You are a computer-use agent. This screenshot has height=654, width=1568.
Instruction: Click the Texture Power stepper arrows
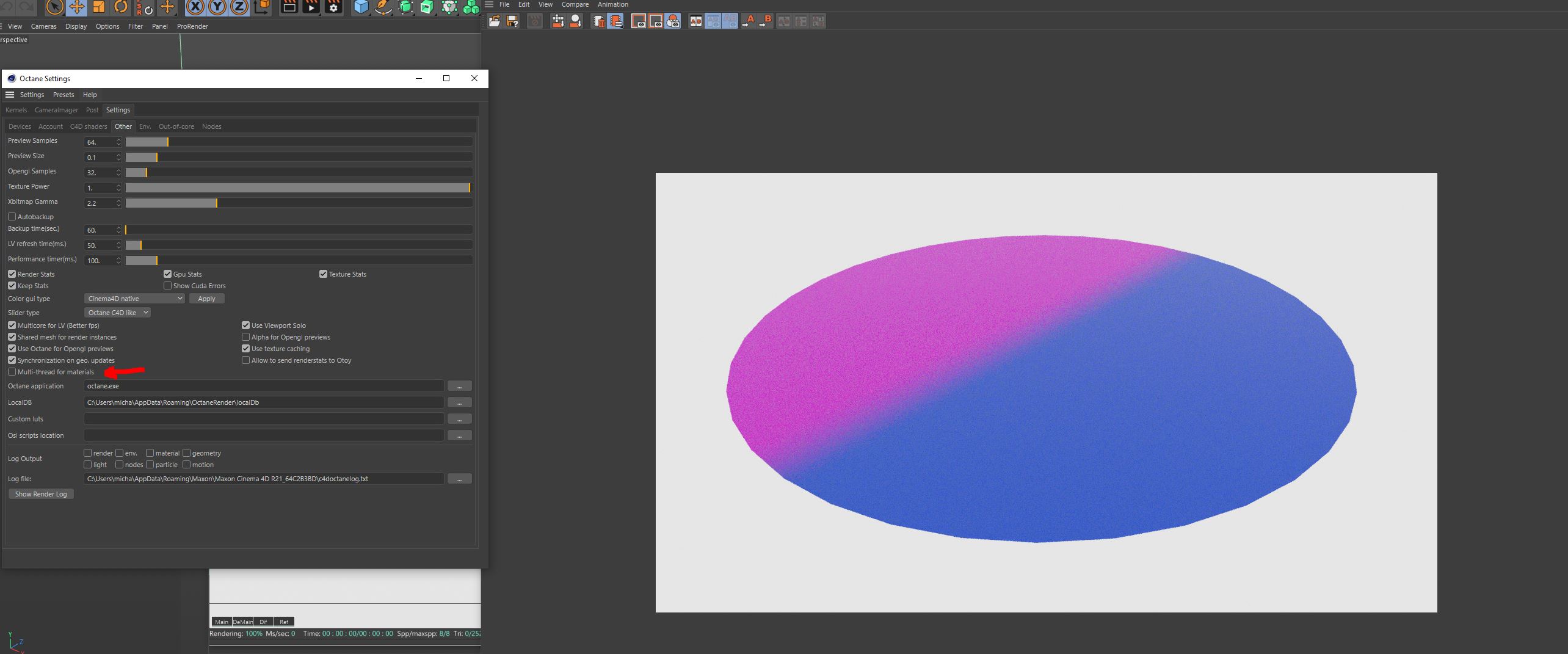118,188
